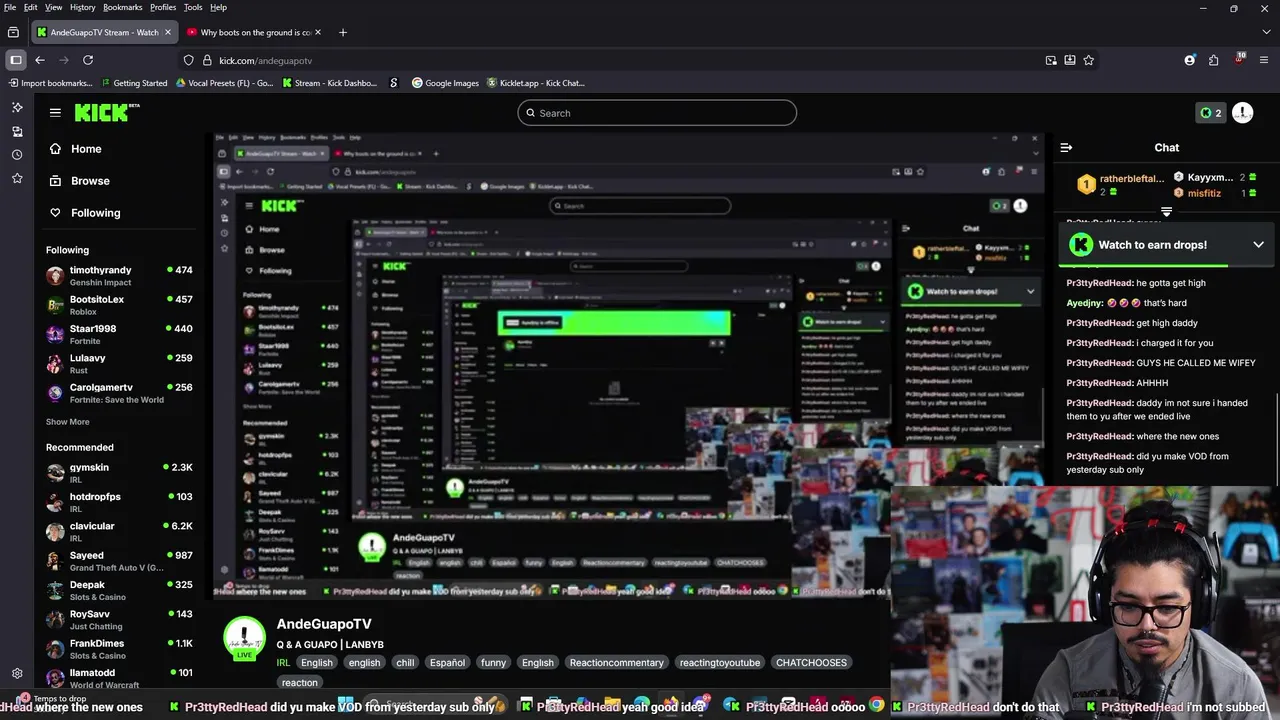This screenshot has height=720, width=1280.
Task: Open sidebar settings gear icon
Action: click(17, 673)
